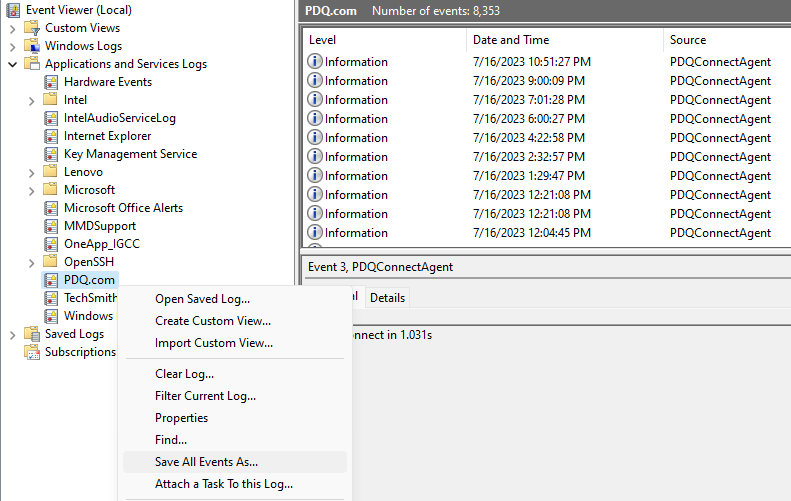The width and height of the screenshot is (791, 501).
Task: Click Information label of 9:00:09 PM event
Action: point(356,81)
